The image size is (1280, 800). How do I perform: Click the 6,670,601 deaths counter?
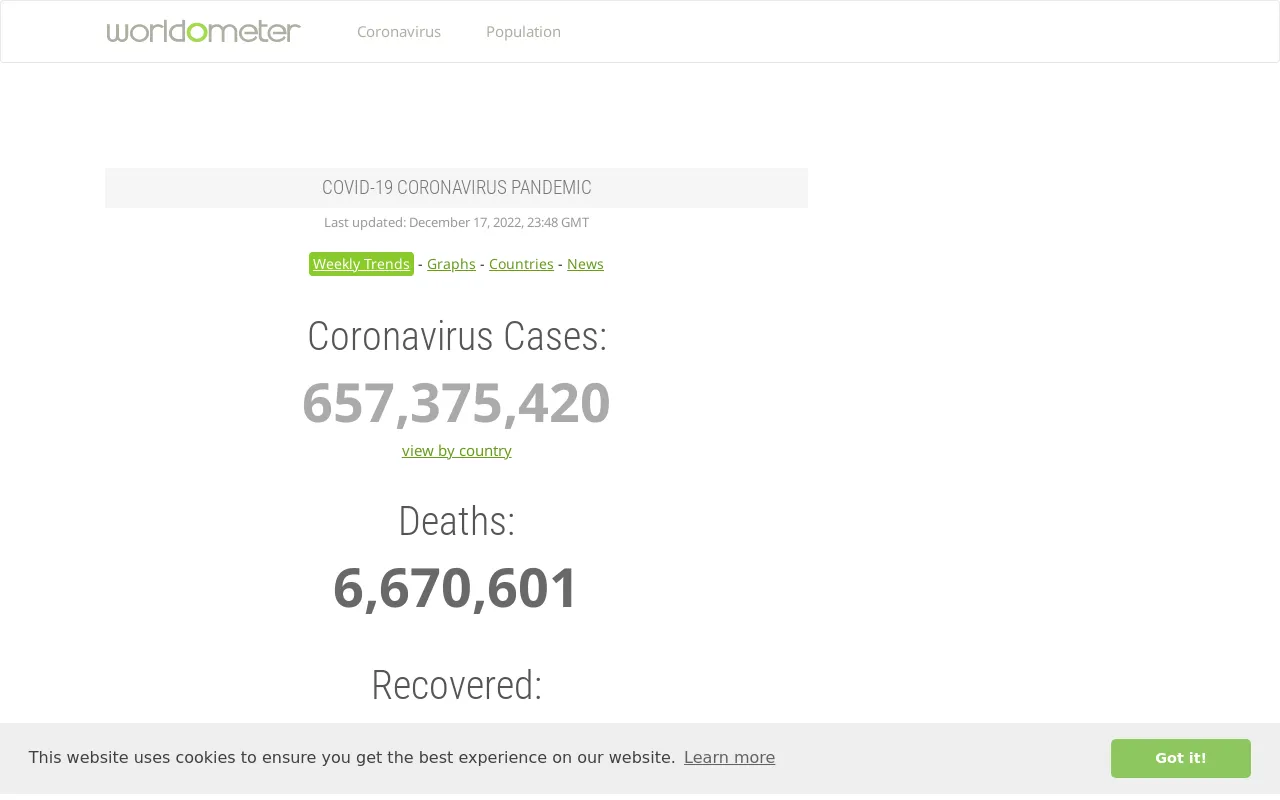(456, 588)
